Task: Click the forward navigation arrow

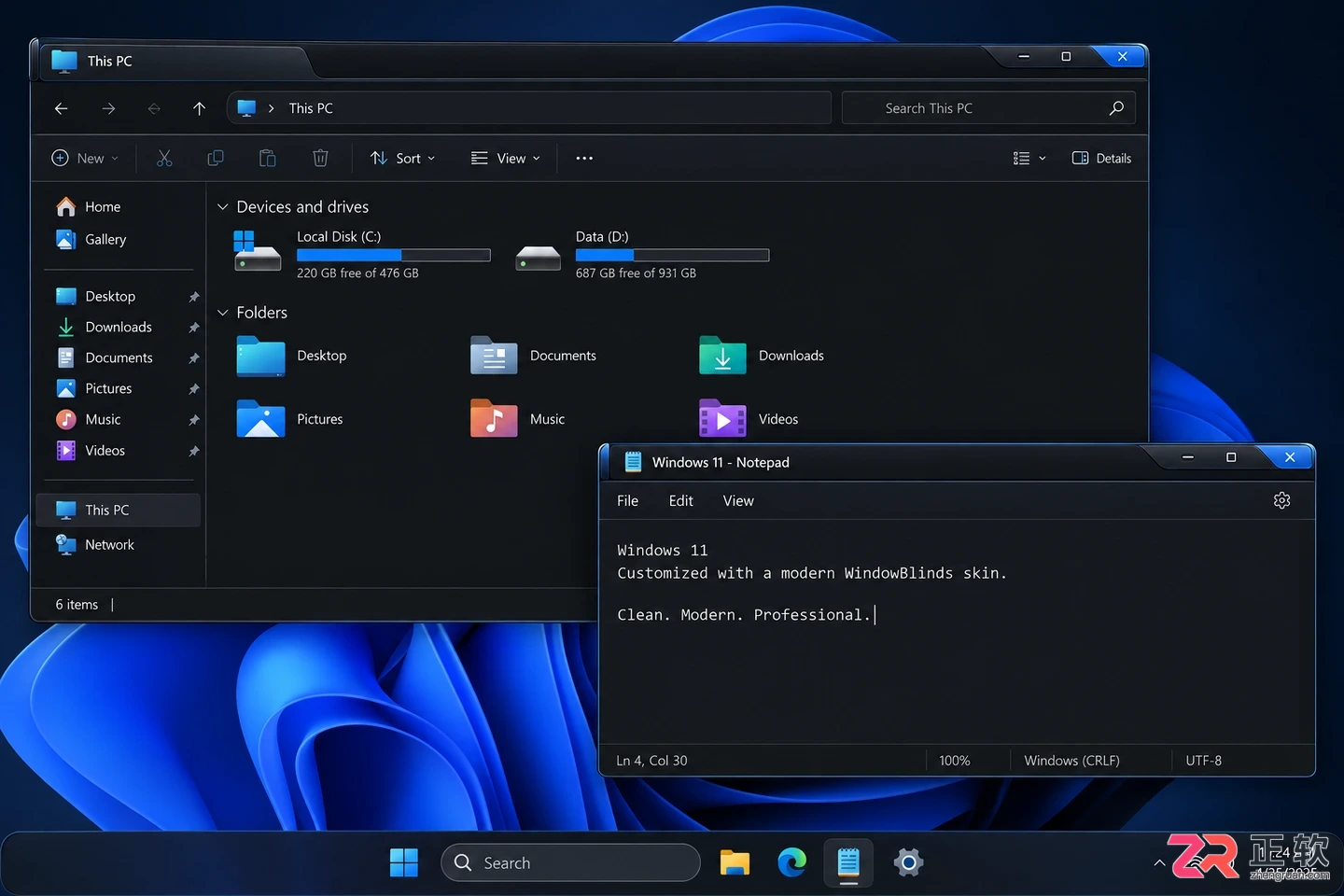Action: (108, 108)
